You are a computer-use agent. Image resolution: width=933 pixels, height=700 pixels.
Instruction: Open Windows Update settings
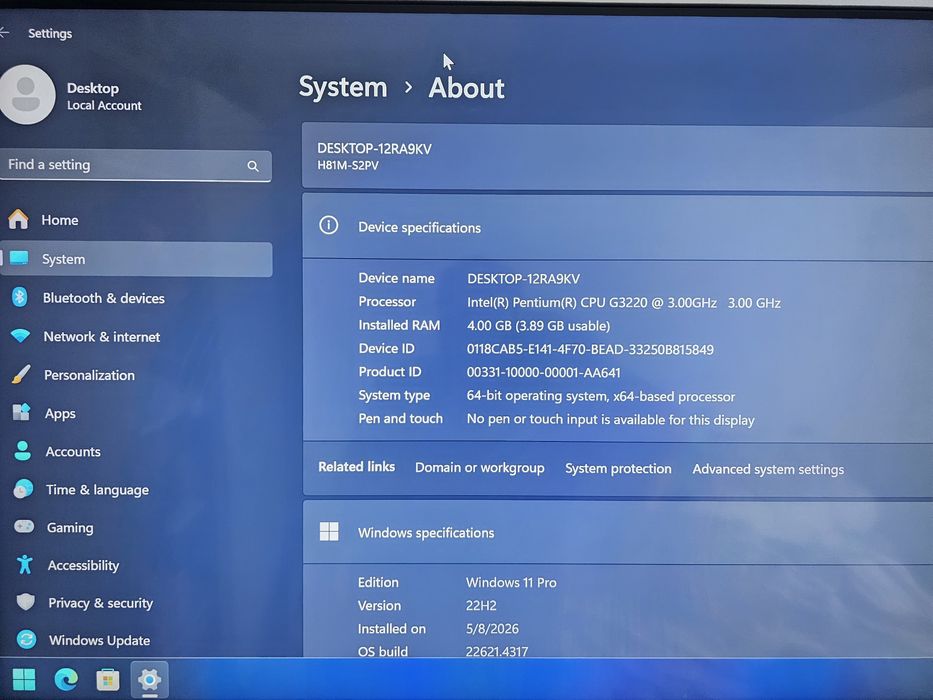(x=136, y=640)
